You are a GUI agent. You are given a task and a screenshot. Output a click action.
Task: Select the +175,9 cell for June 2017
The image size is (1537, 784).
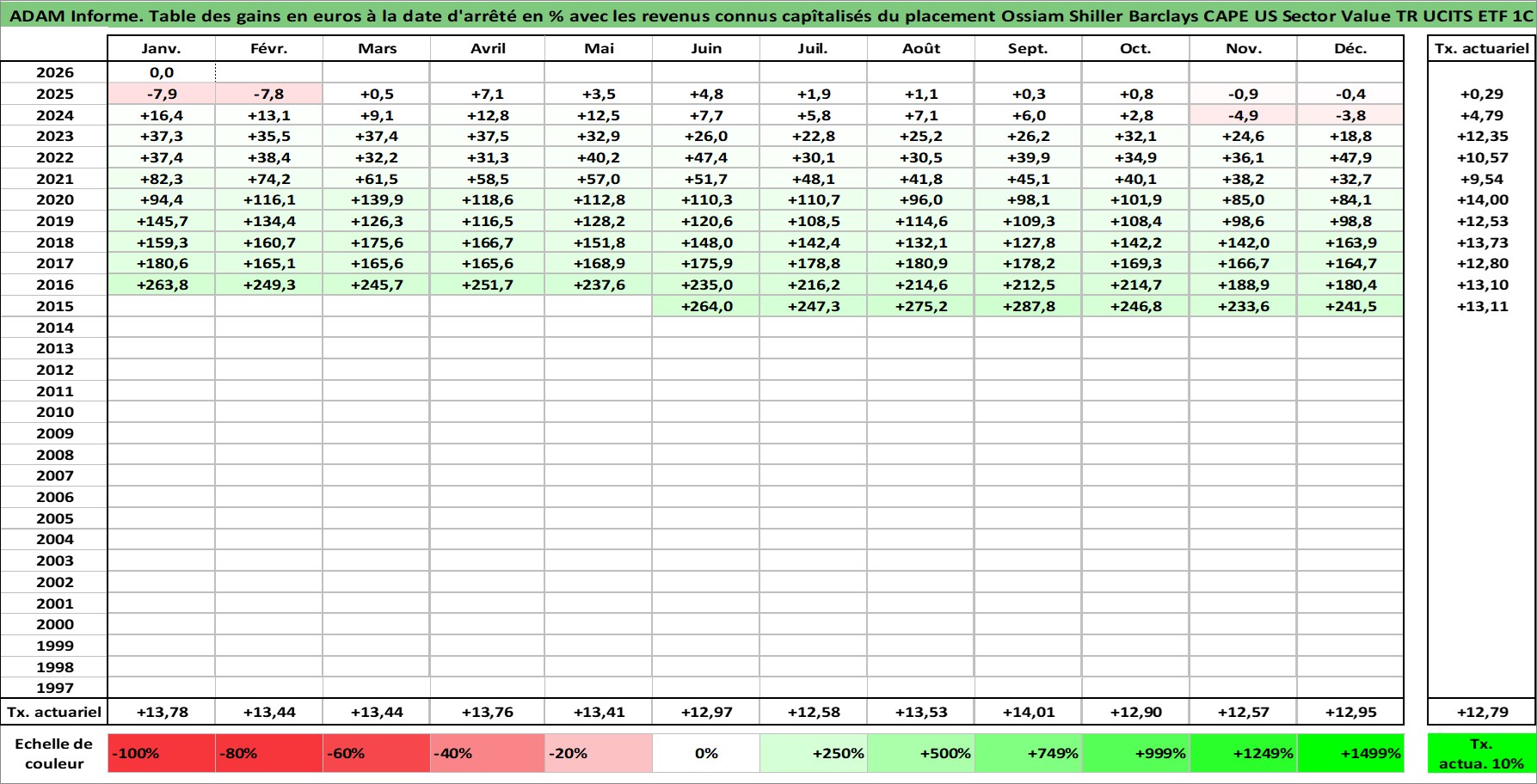pos(706,263)
